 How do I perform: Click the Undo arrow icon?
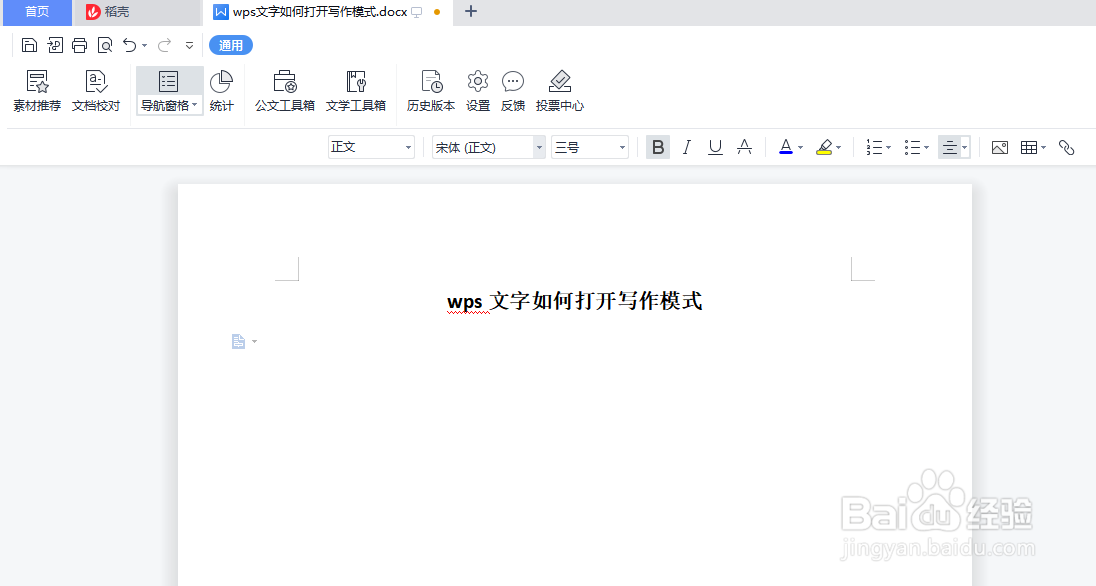(x=130, y=45)
